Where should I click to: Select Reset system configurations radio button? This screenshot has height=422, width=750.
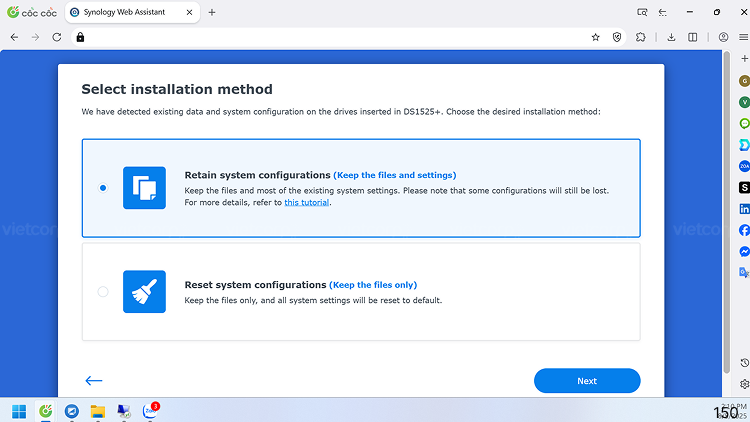(x=103, y=292)
